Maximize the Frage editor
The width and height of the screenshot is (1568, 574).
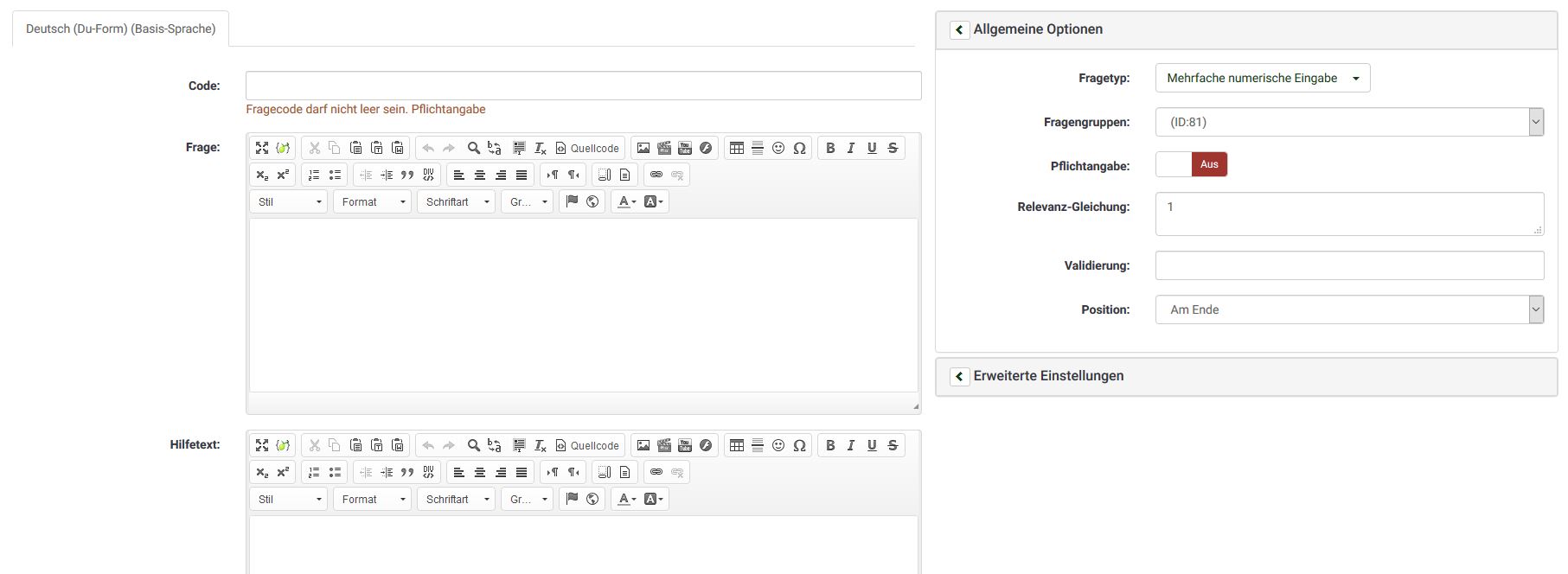[x=262, y=148]
